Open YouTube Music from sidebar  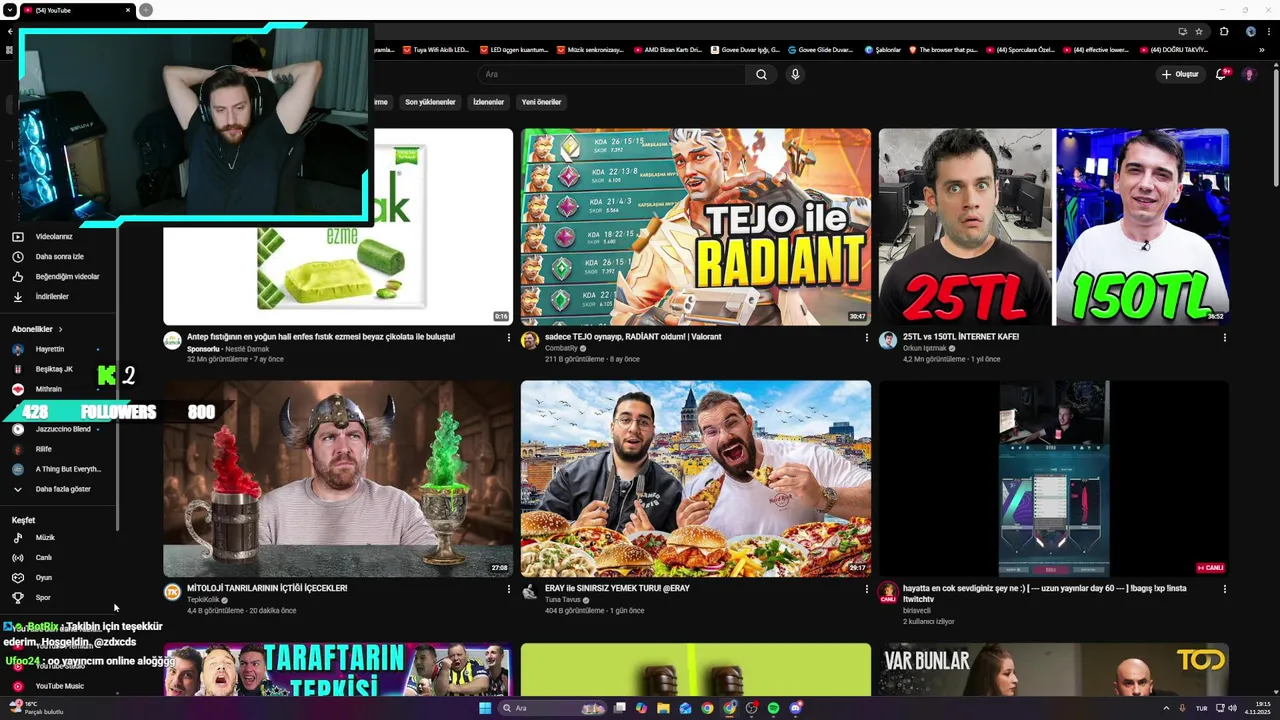58,686
